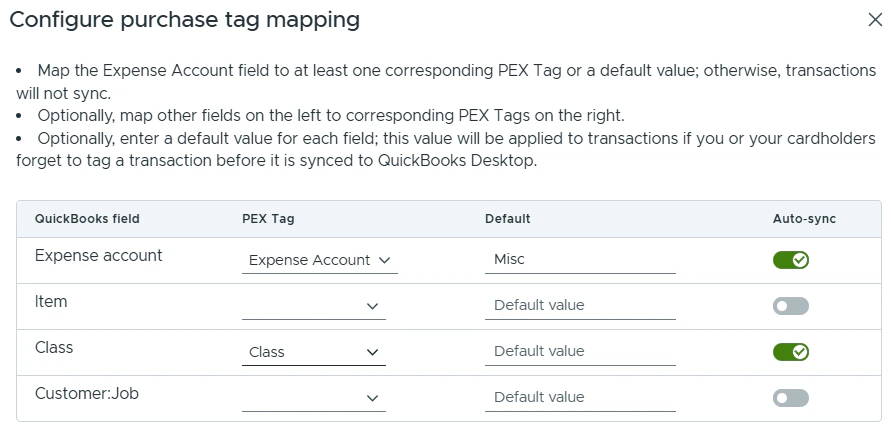Click the Item default value field
891x429 pixels.
point(580,305)
